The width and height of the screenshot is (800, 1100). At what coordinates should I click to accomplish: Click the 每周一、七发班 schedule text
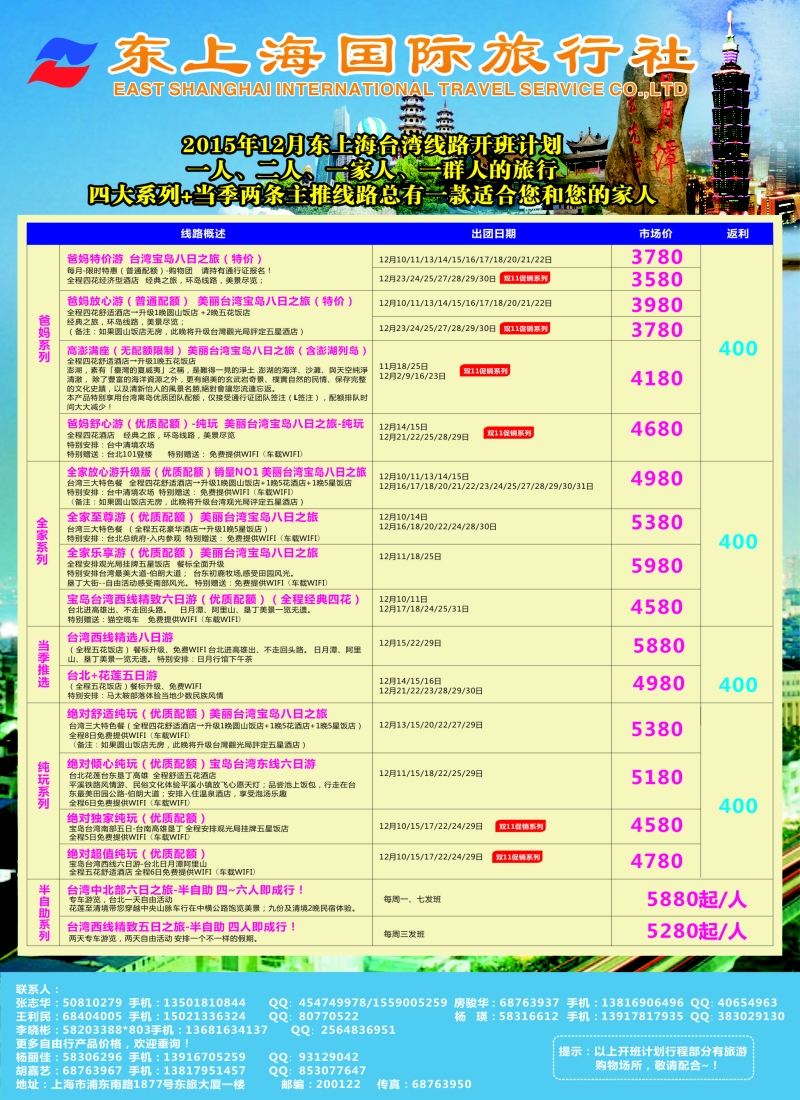coord(413,899)
